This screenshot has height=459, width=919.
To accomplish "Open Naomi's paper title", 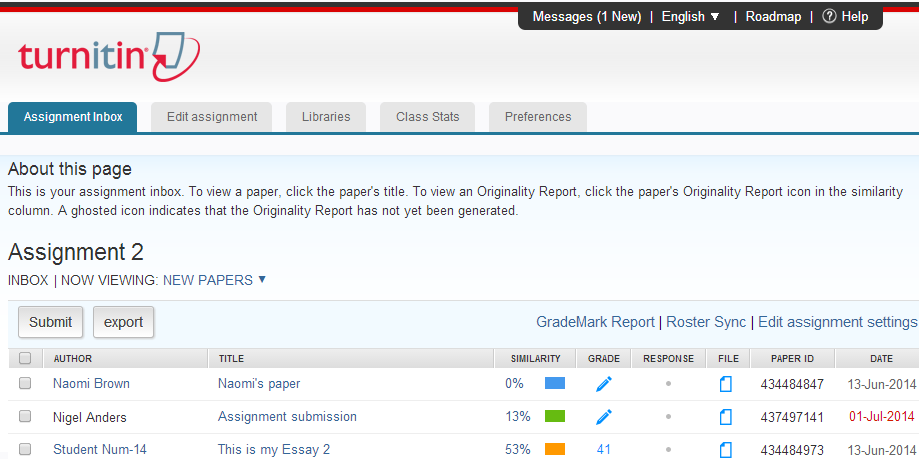I will pos(259,384).
